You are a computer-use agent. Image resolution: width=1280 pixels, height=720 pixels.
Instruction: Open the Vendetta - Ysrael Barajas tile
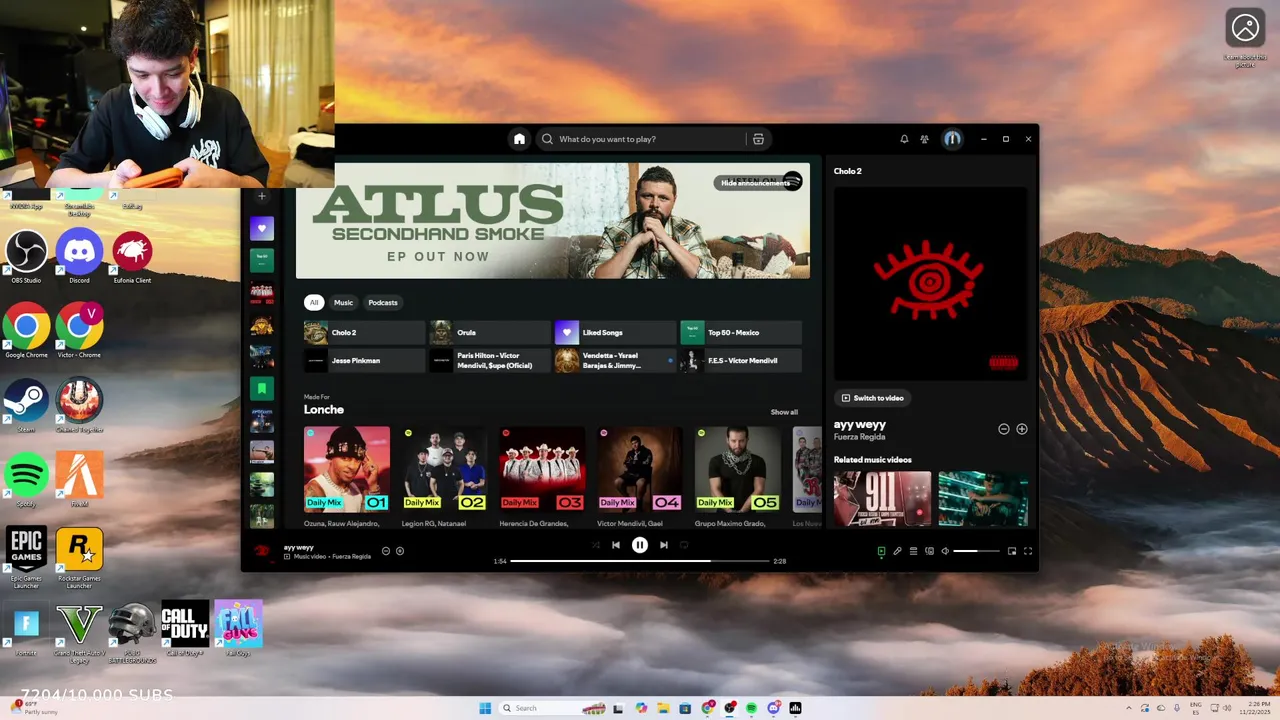click(x=616, y=360)
